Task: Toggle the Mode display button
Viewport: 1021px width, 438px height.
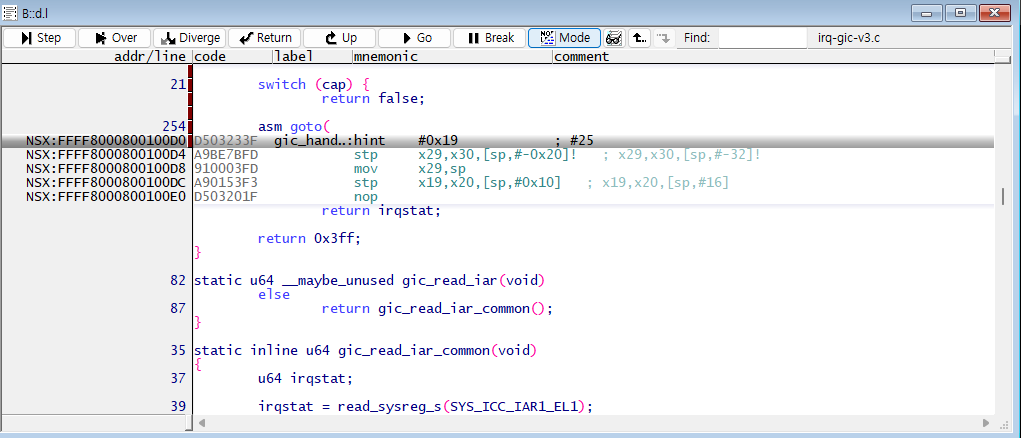Action: [x=565, y=38]
